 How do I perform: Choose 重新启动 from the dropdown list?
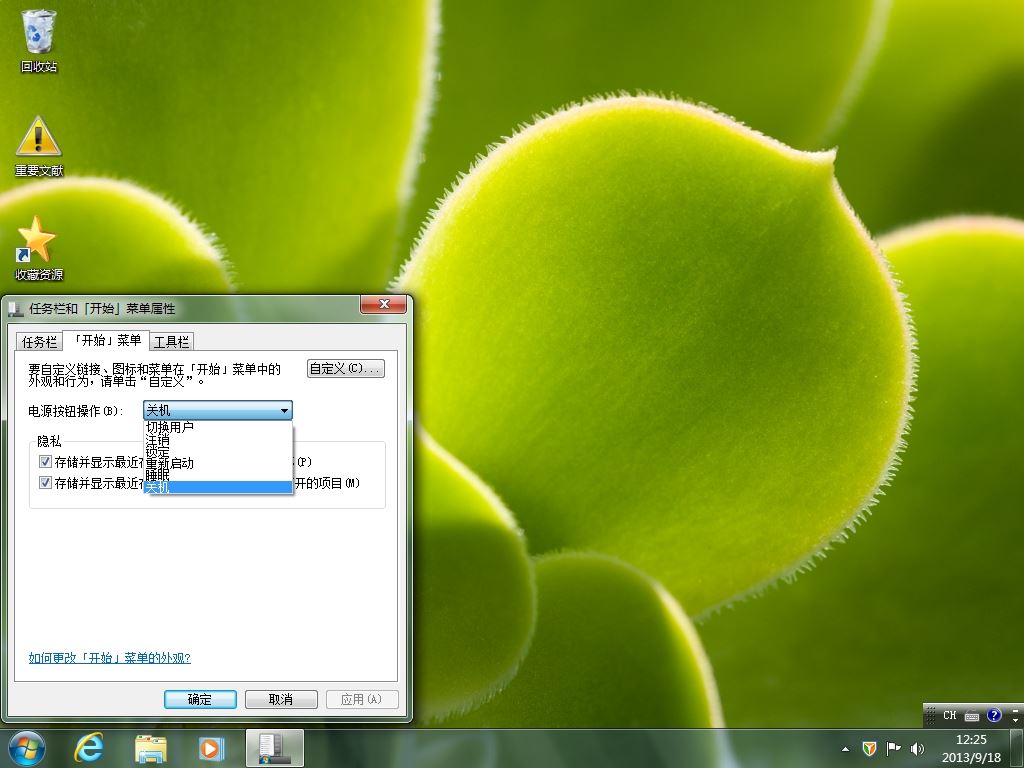(x=218, y=463)
